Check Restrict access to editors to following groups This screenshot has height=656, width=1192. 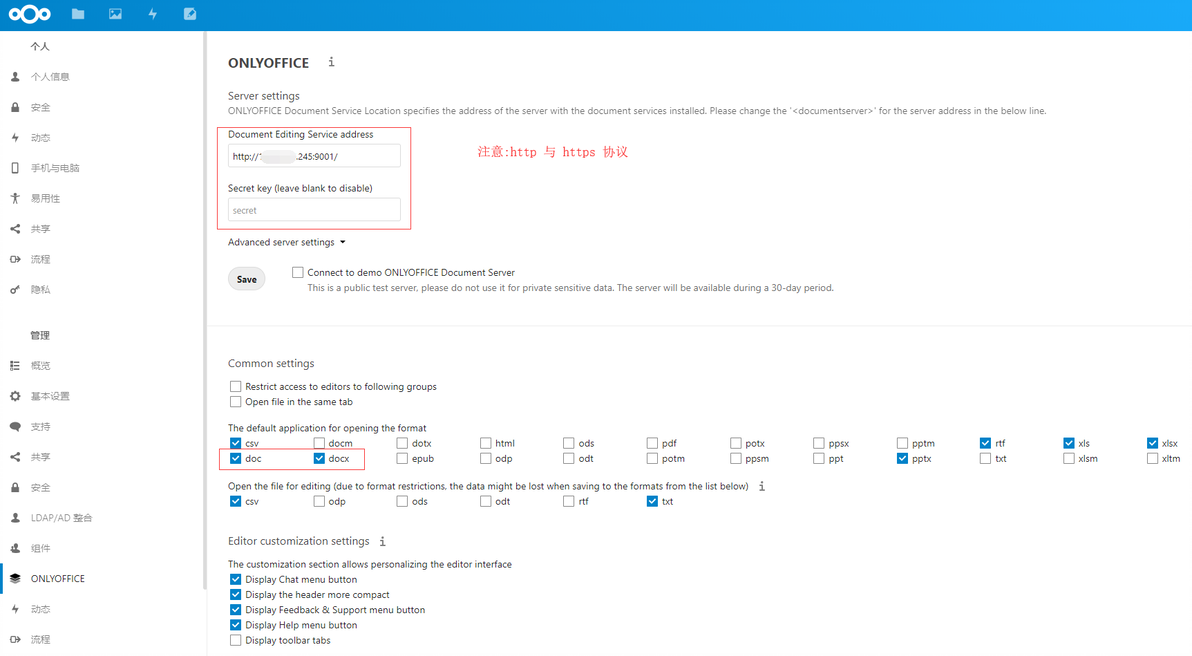236,386
